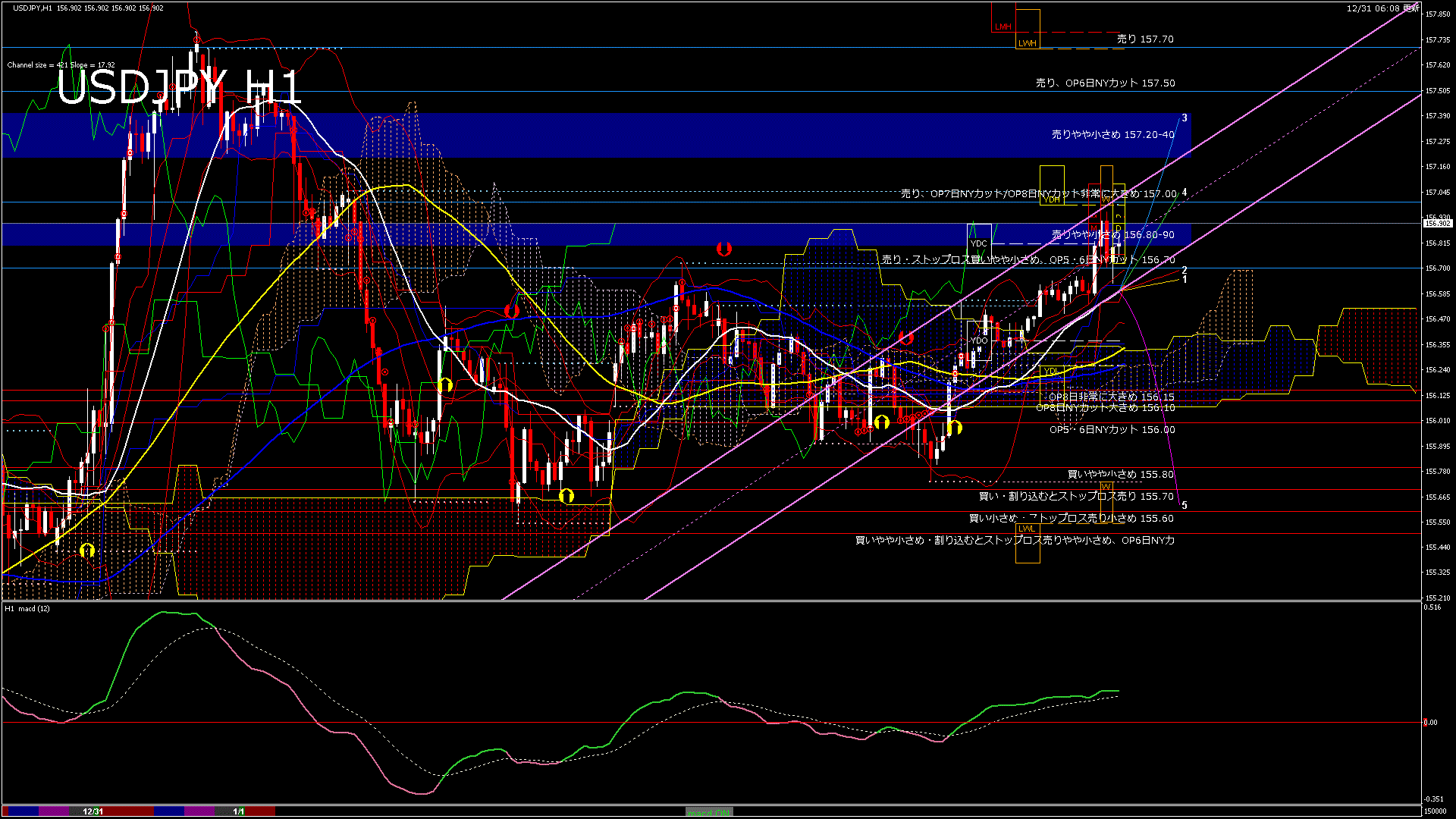
Task: Select the LMH marker in the top-right box
Action: coord(1003,27)
